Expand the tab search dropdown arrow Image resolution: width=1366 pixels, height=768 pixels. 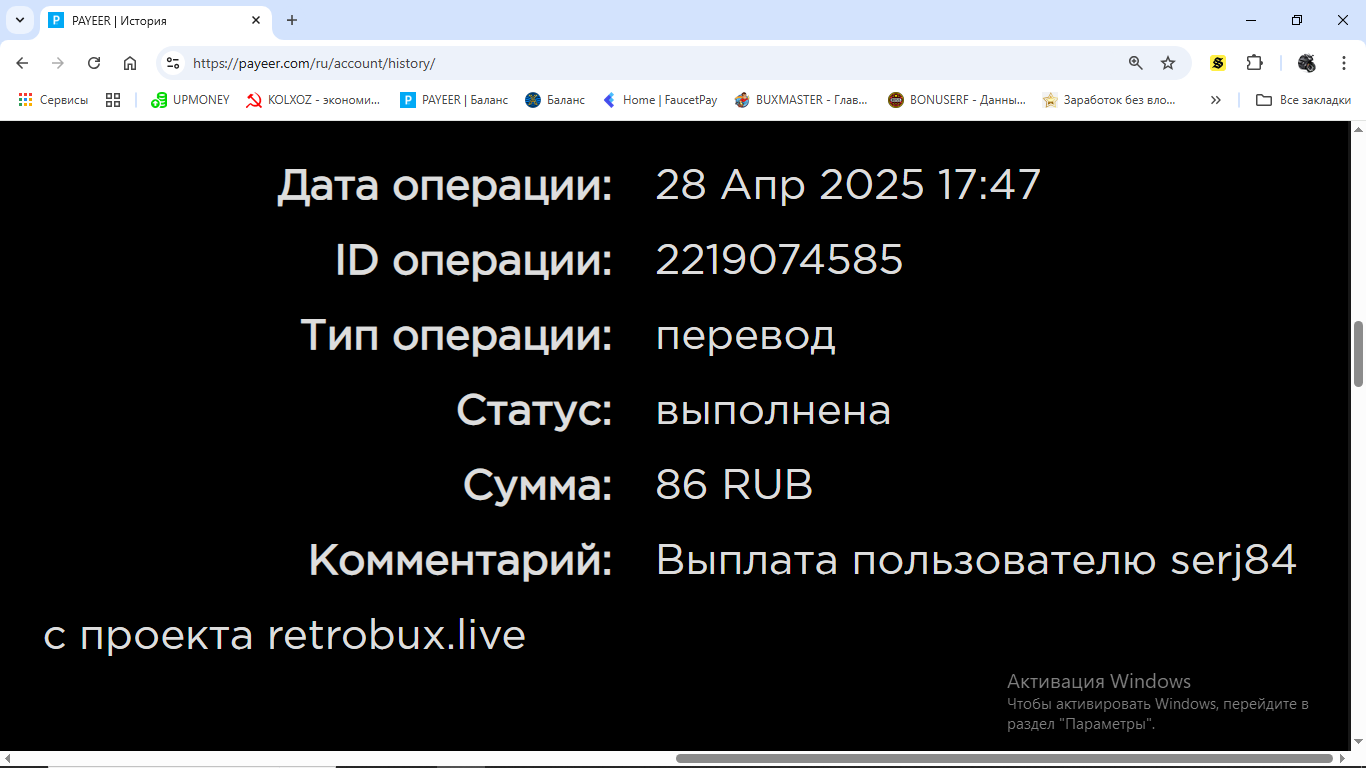coord(19,20)
